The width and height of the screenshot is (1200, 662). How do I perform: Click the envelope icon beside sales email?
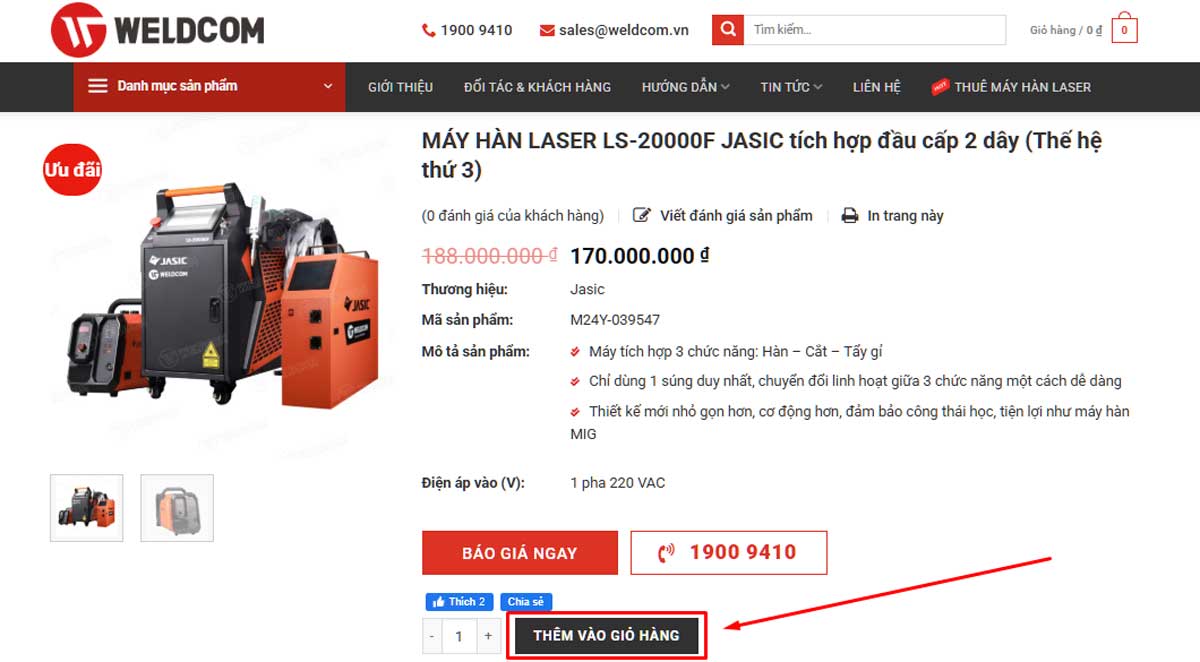coord(547,31)
